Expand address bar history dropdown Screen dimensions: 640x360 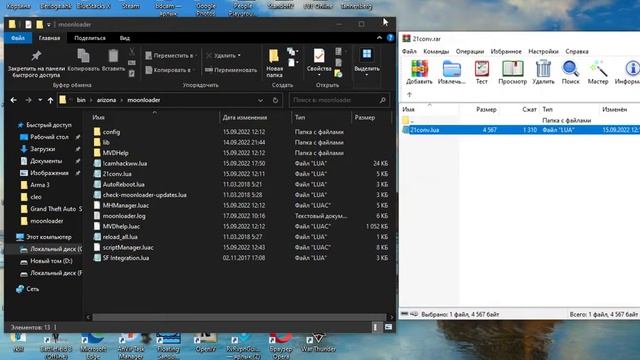pyautogui.click(x=260, y=100)
